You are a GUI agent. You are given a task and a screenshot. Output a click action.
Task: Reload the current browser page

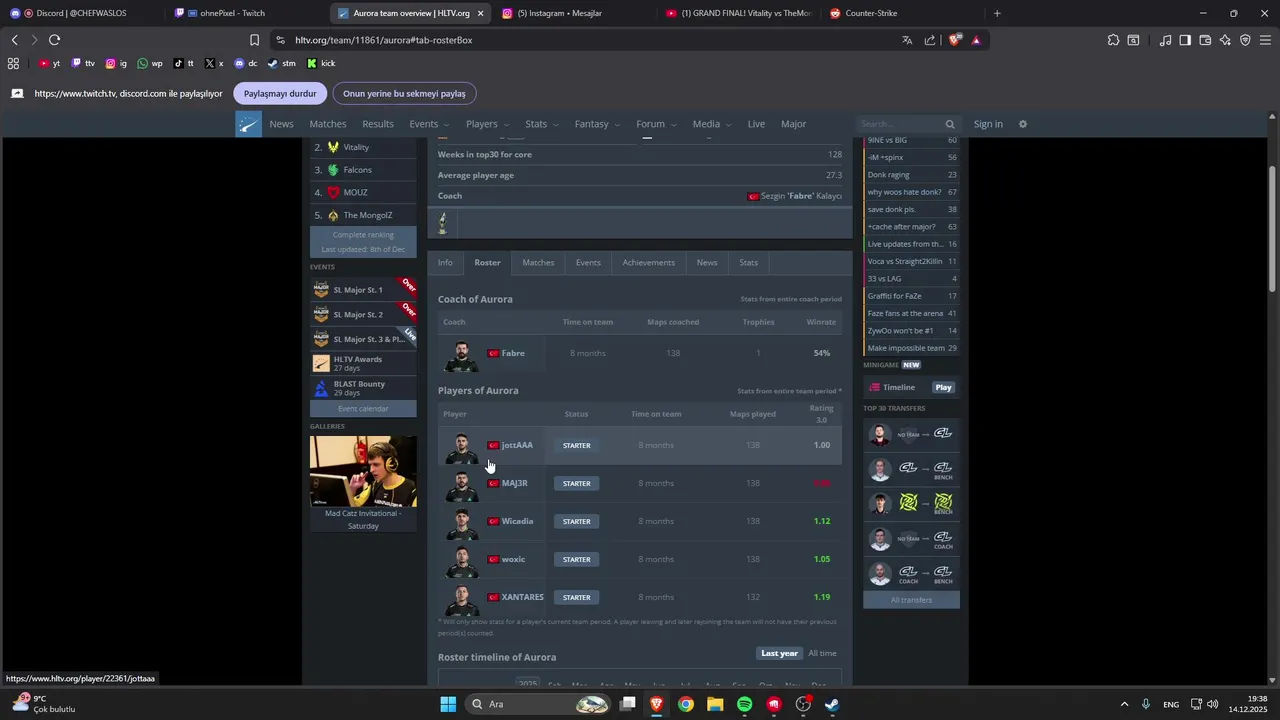coord(54,40)
